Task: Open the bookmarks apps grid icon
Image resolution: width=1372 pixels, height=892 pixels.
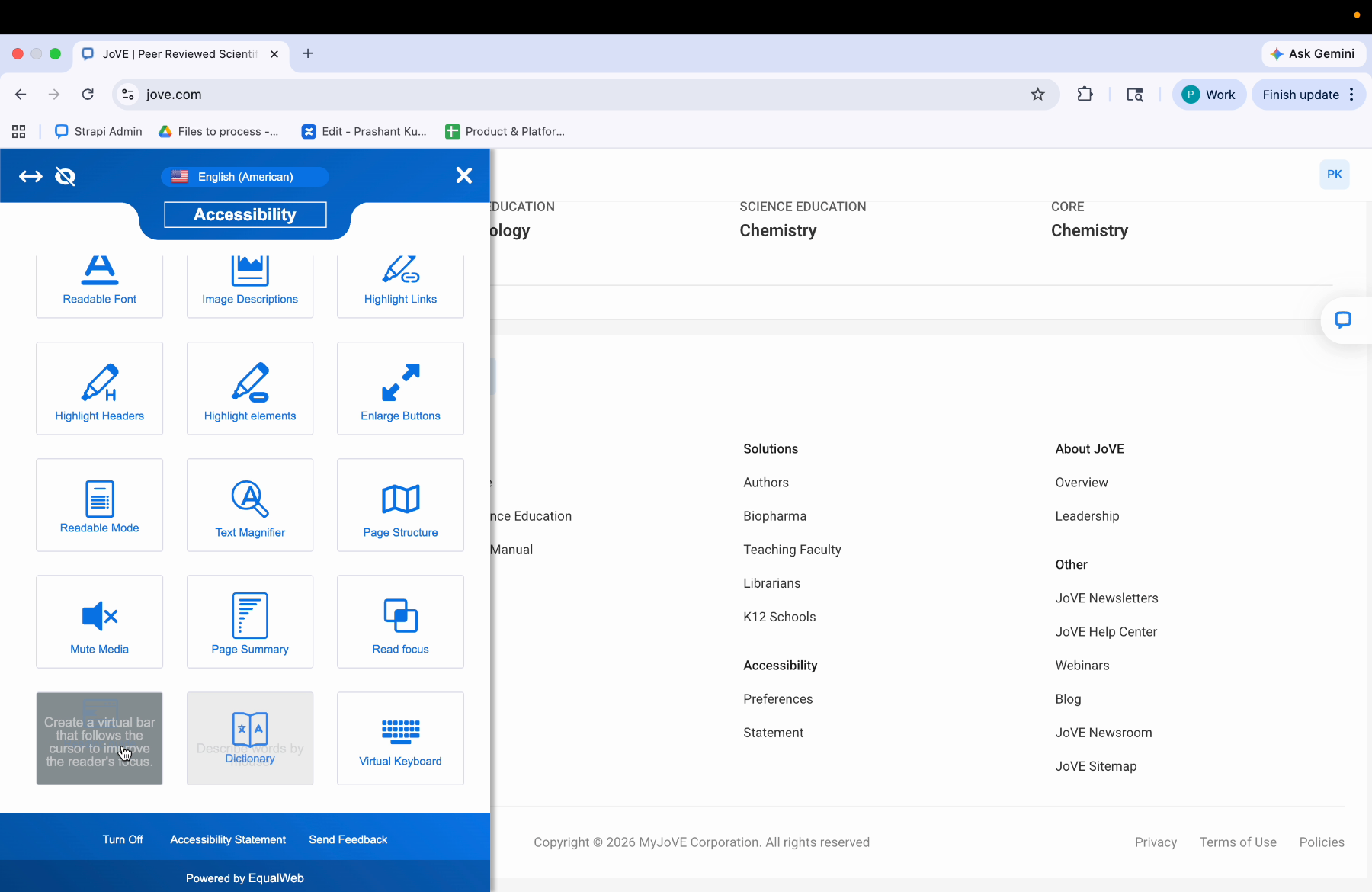Action: coord(19,132)
